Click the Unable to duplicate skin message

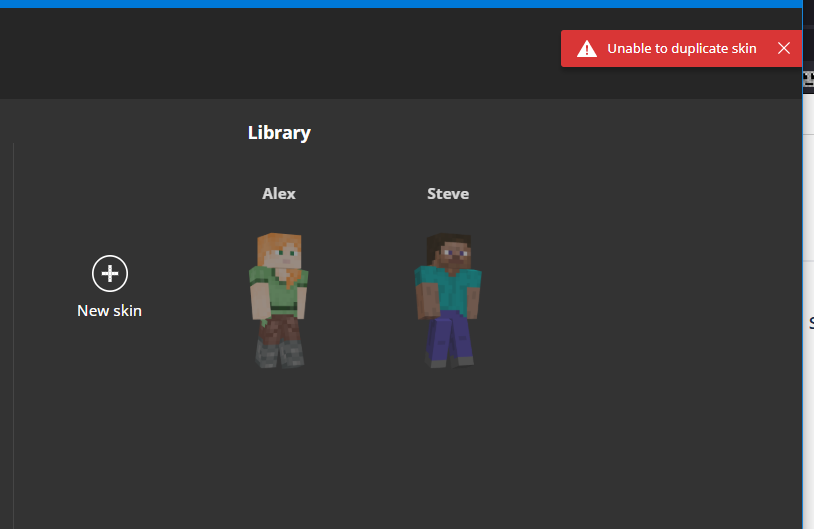[x=682, y=48]
